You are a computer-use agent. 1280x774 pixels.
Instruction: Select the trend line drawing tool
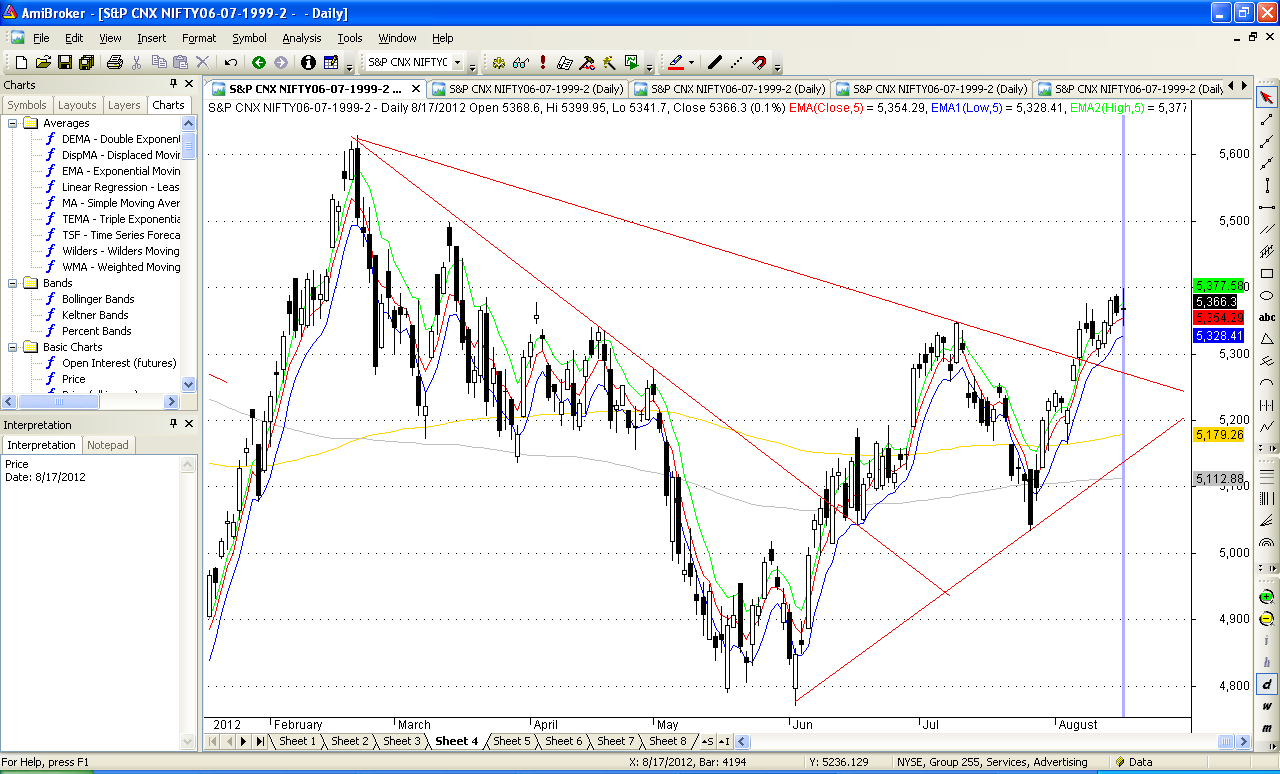point(1267,119)
